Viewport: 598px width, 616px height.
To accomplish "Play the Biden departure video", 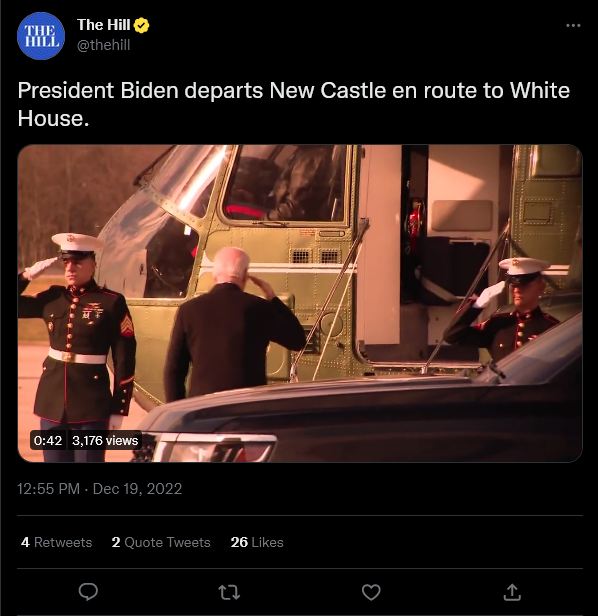I will [x=300, y=303].
